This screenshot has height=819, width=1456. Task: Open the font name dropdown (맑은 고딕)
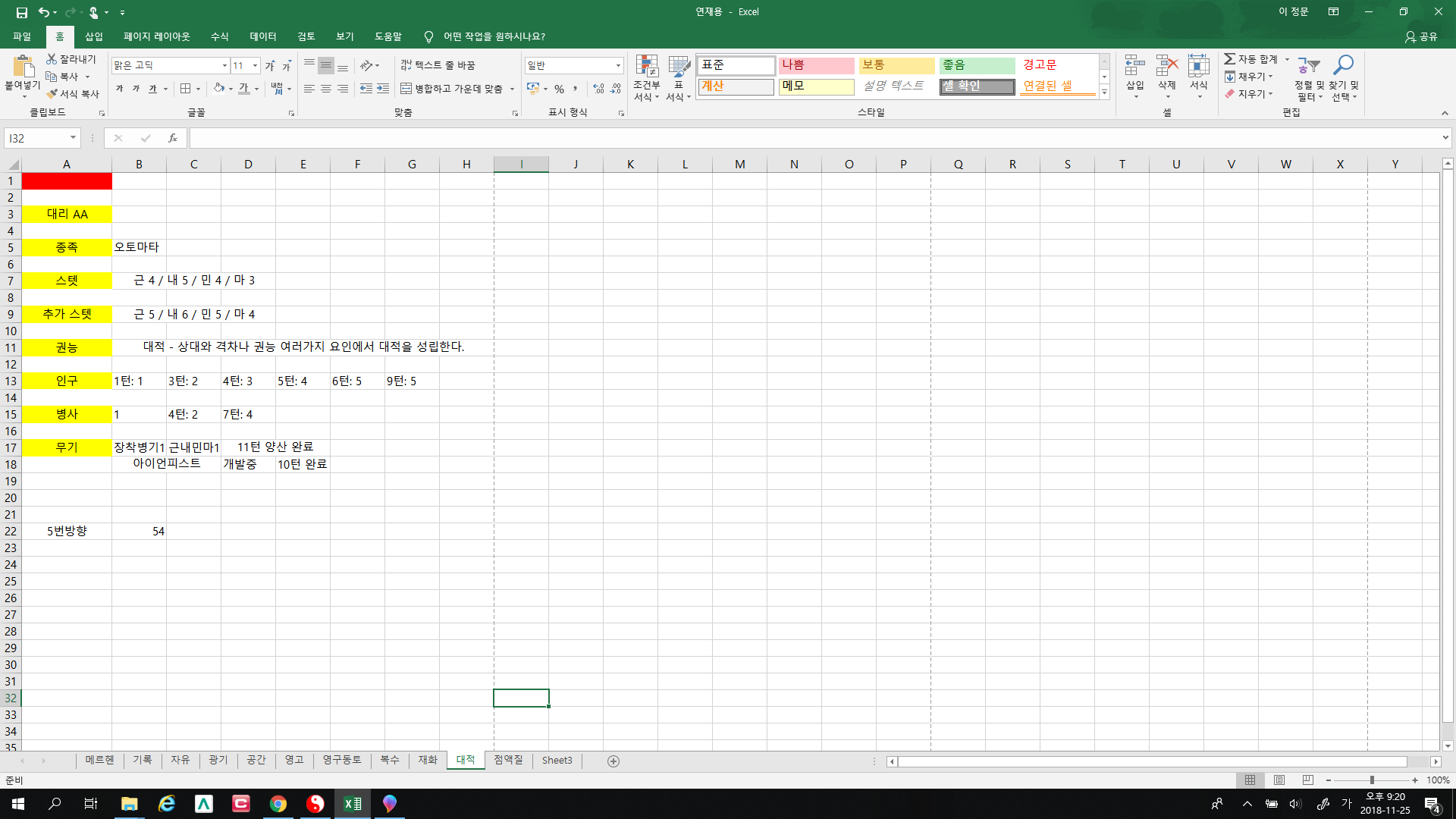(224, 65)
